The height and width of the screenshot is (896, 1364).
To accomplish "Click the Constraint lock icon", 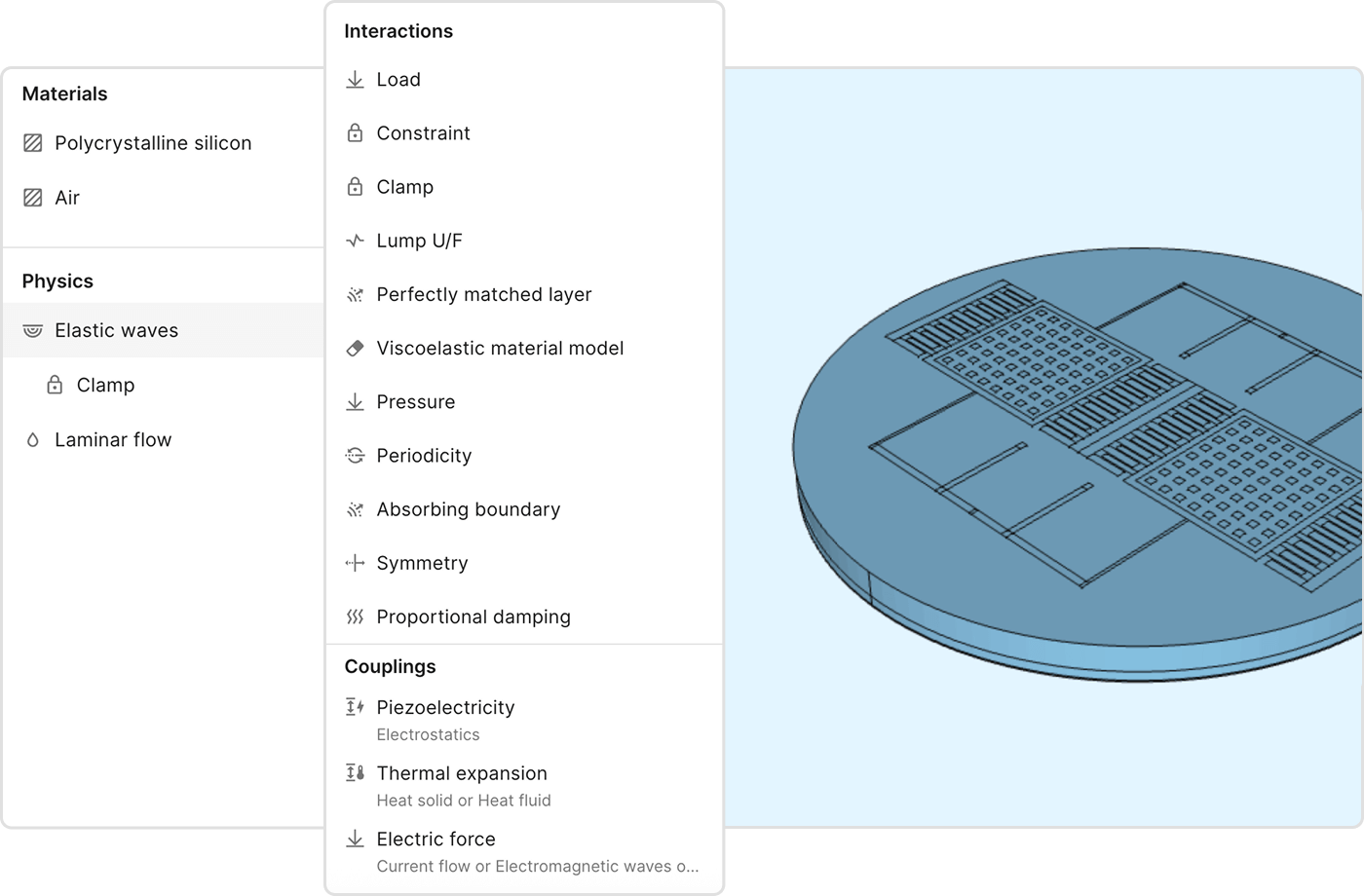I will point(355,133).
